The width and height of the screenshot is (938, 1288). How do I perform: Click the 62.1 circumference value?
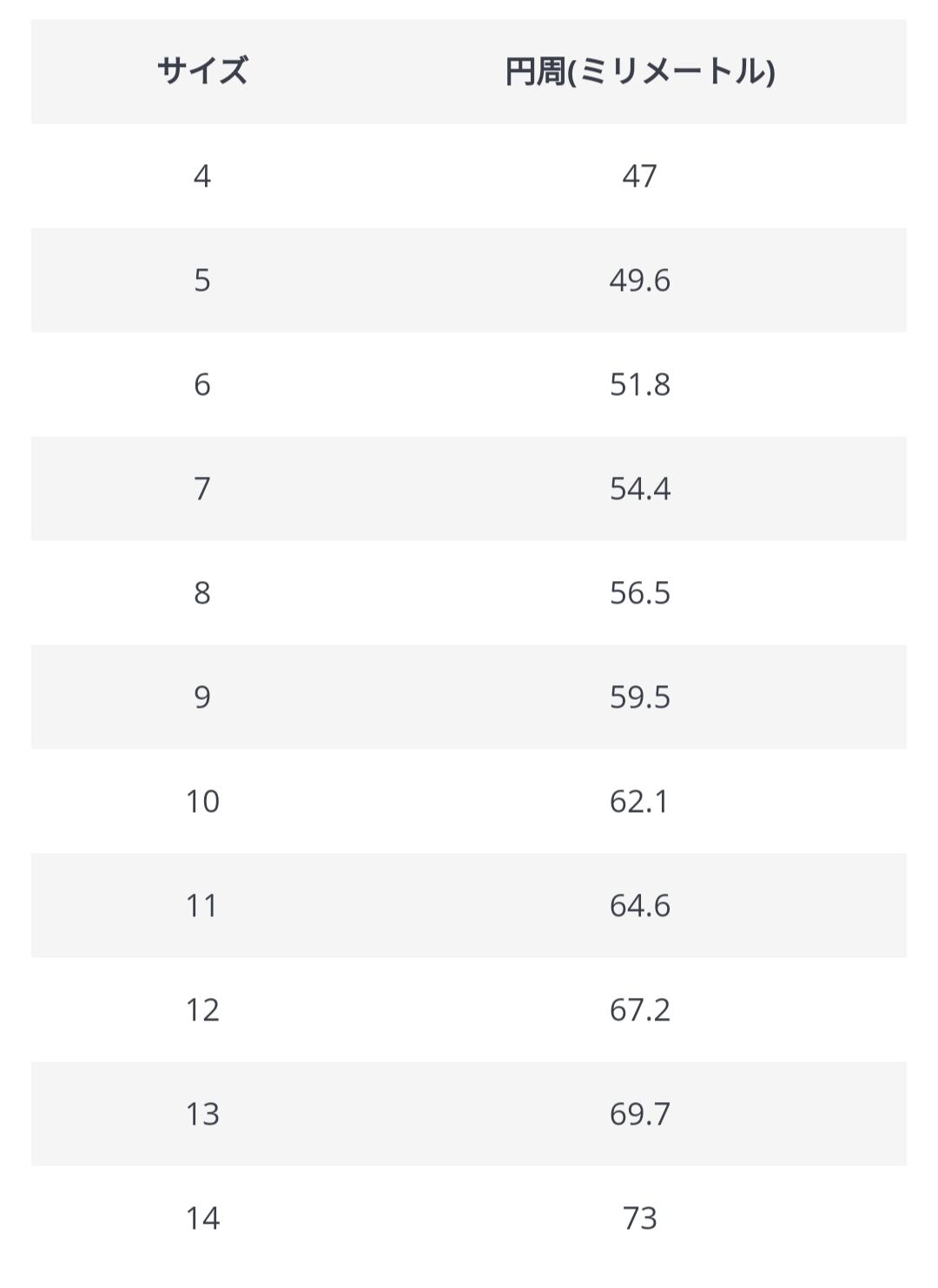[x=640, y=802]
